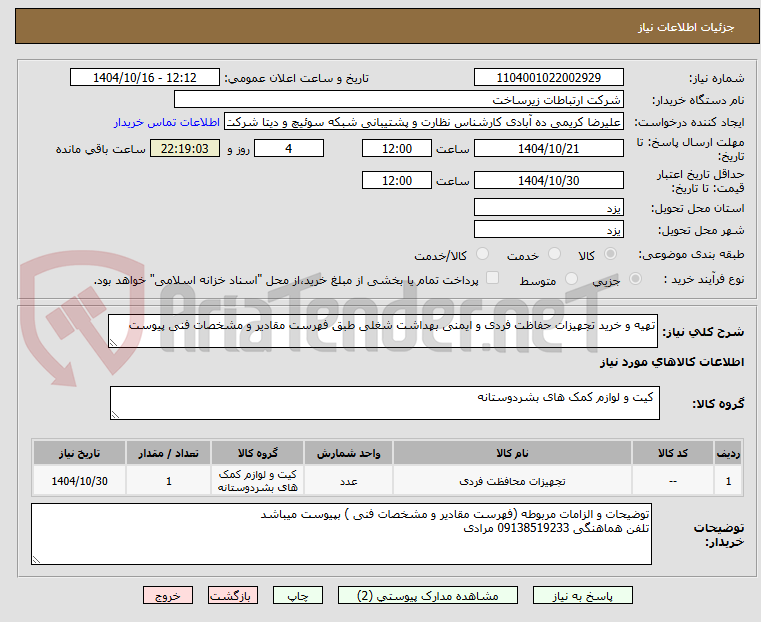Click the remaining time field 22:19:03
The height and width of the screenshot is (622, 761).
point(184,148)
